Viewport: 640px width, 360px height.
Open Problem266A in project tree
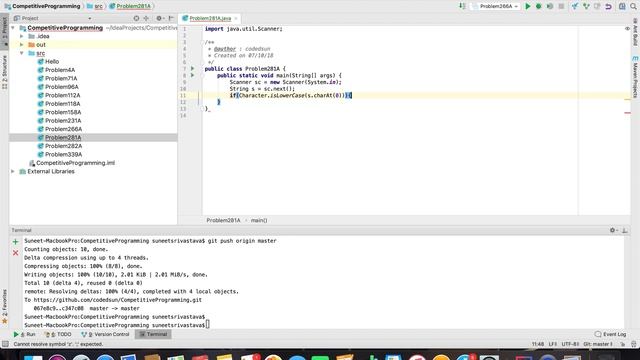(63, 129)
